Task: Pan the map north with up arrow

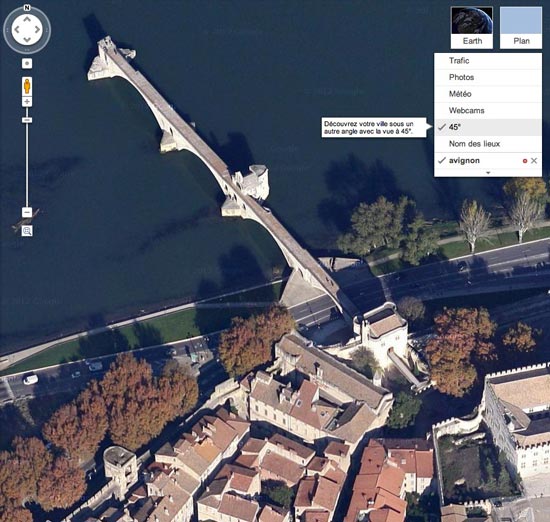Action: pos(27,19)
